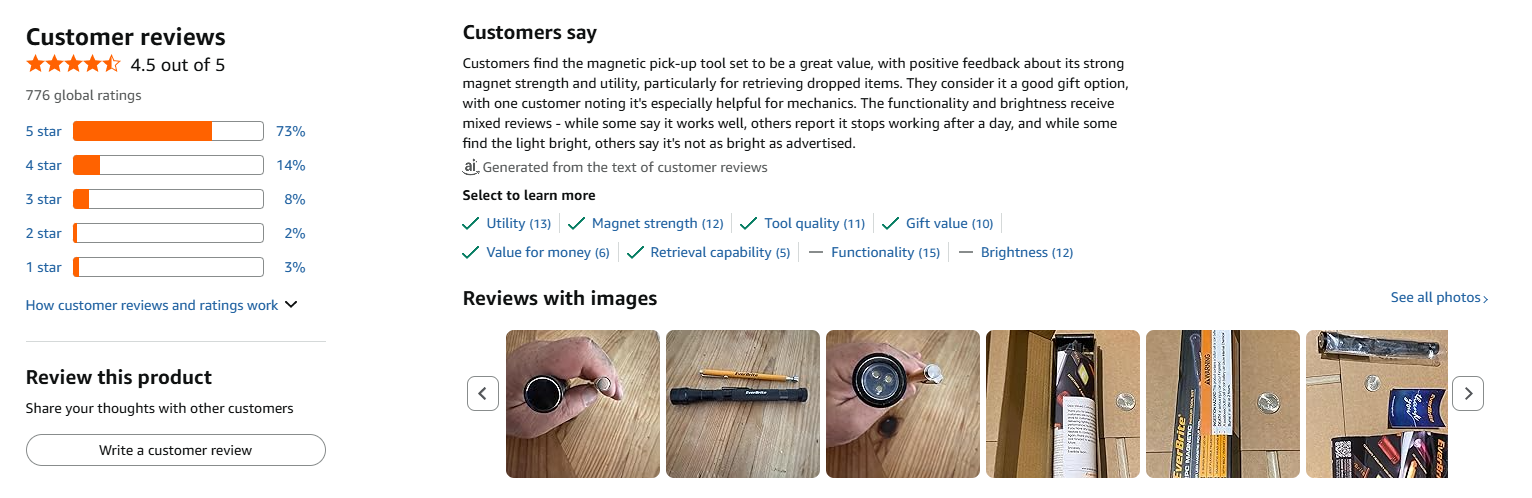Click the 3 star percentage link

pyautogui.click(x=294, y=199)
